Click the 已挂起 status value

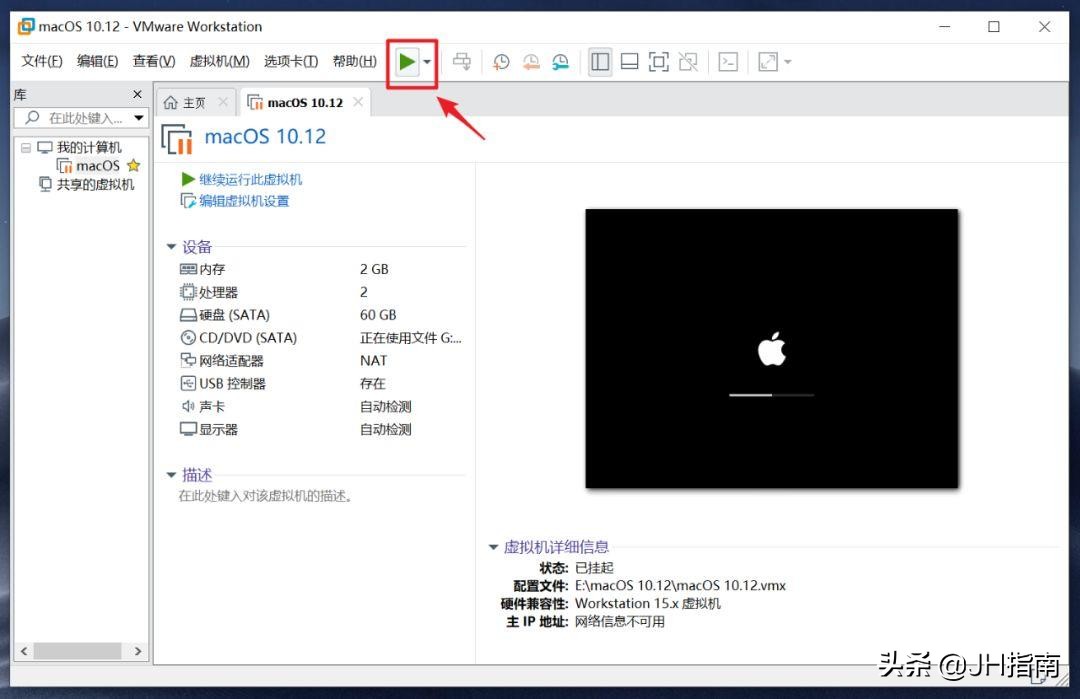pyautogui.click(x=594, y=567)
